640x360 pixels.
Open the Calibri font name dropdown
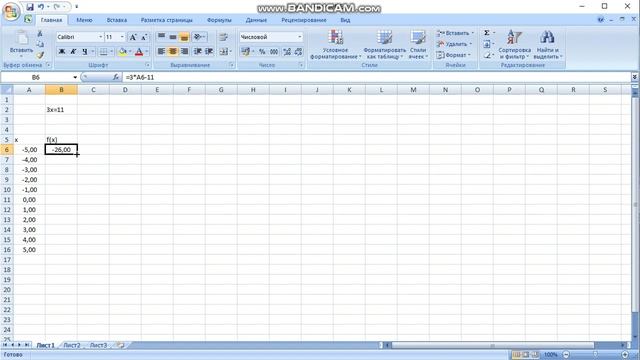pyautogui.click(x=100, y=37)
